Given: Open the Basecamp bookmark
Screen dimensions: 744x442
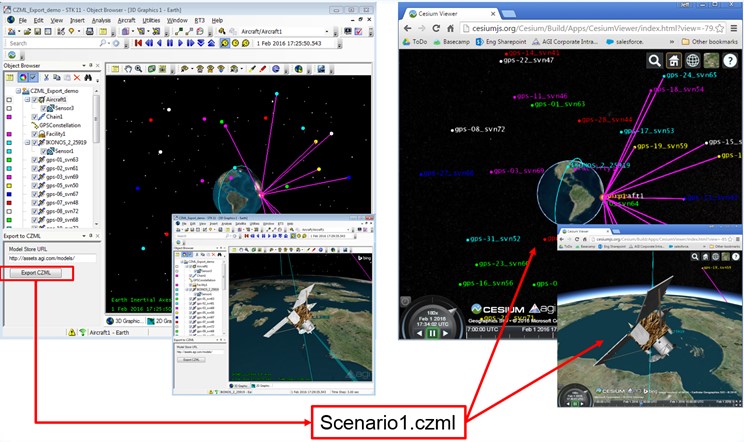Looking at the screenshot, I should point(451,42).
